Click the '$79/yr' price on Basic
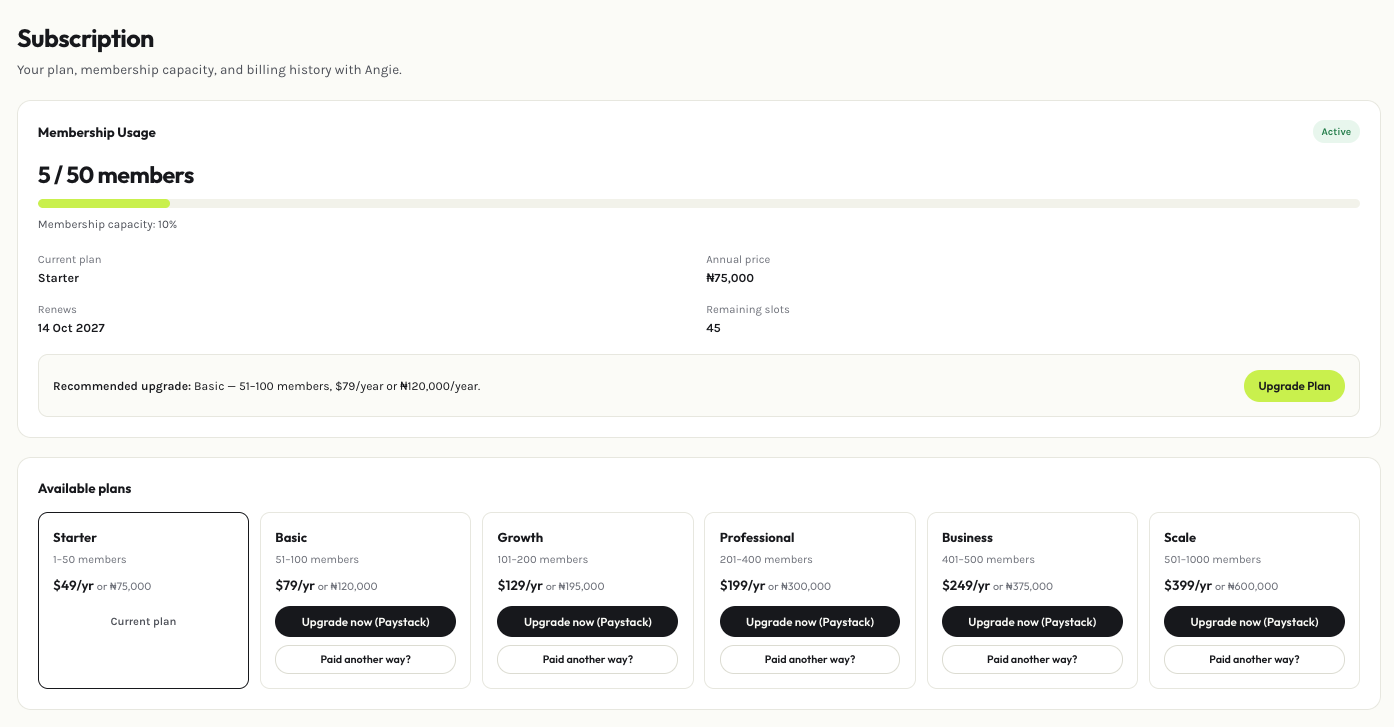The height and width of the screenshot is (727, 1394). coord(295,586)
